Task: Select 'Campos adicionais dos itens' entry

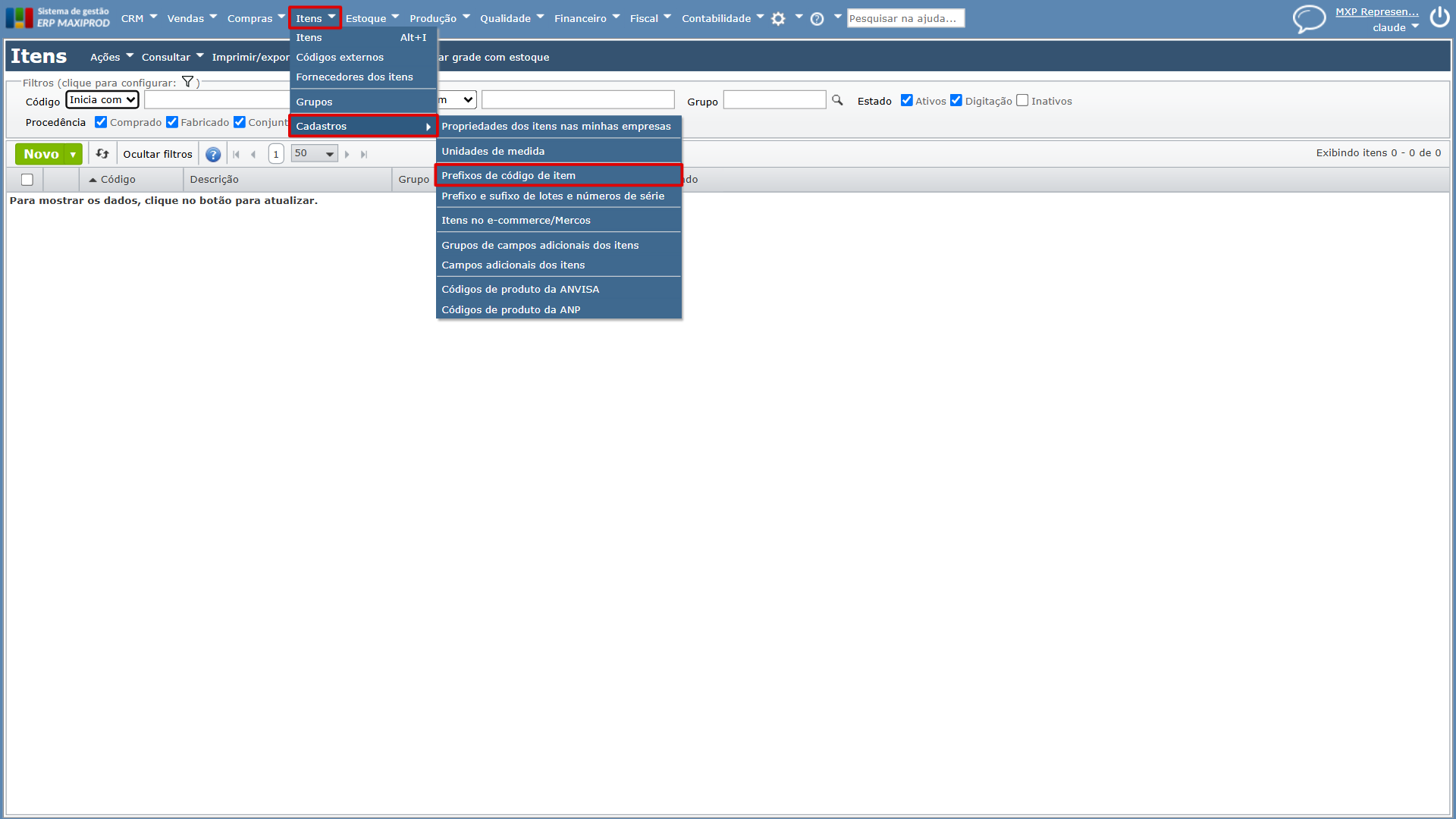Action: pyautogui.click(x=559, y=265)
